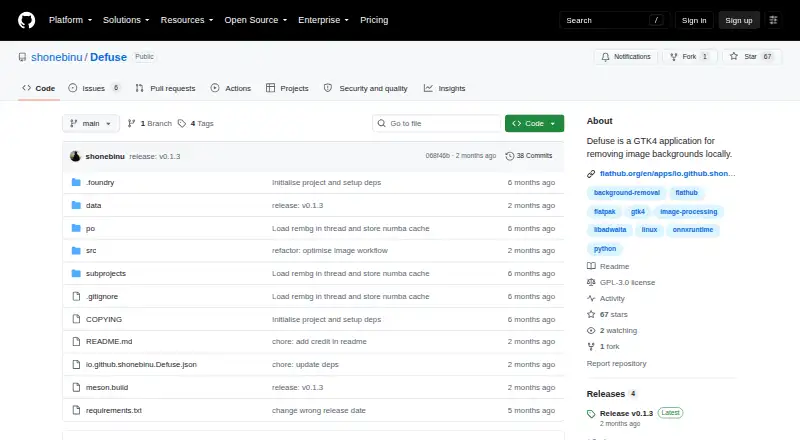Open the Readme link in About
800x440 pixels.
[608, 266]
